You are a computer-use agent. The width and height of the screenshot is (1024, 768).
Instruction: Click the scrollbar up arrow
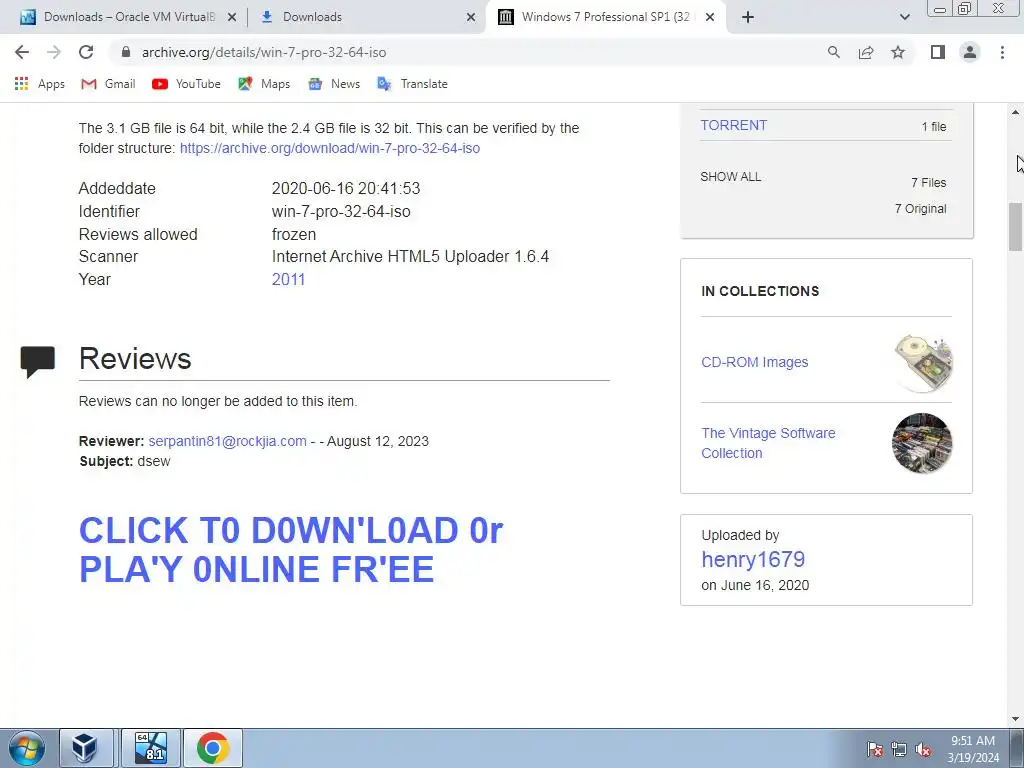(x=1015, y=112)
